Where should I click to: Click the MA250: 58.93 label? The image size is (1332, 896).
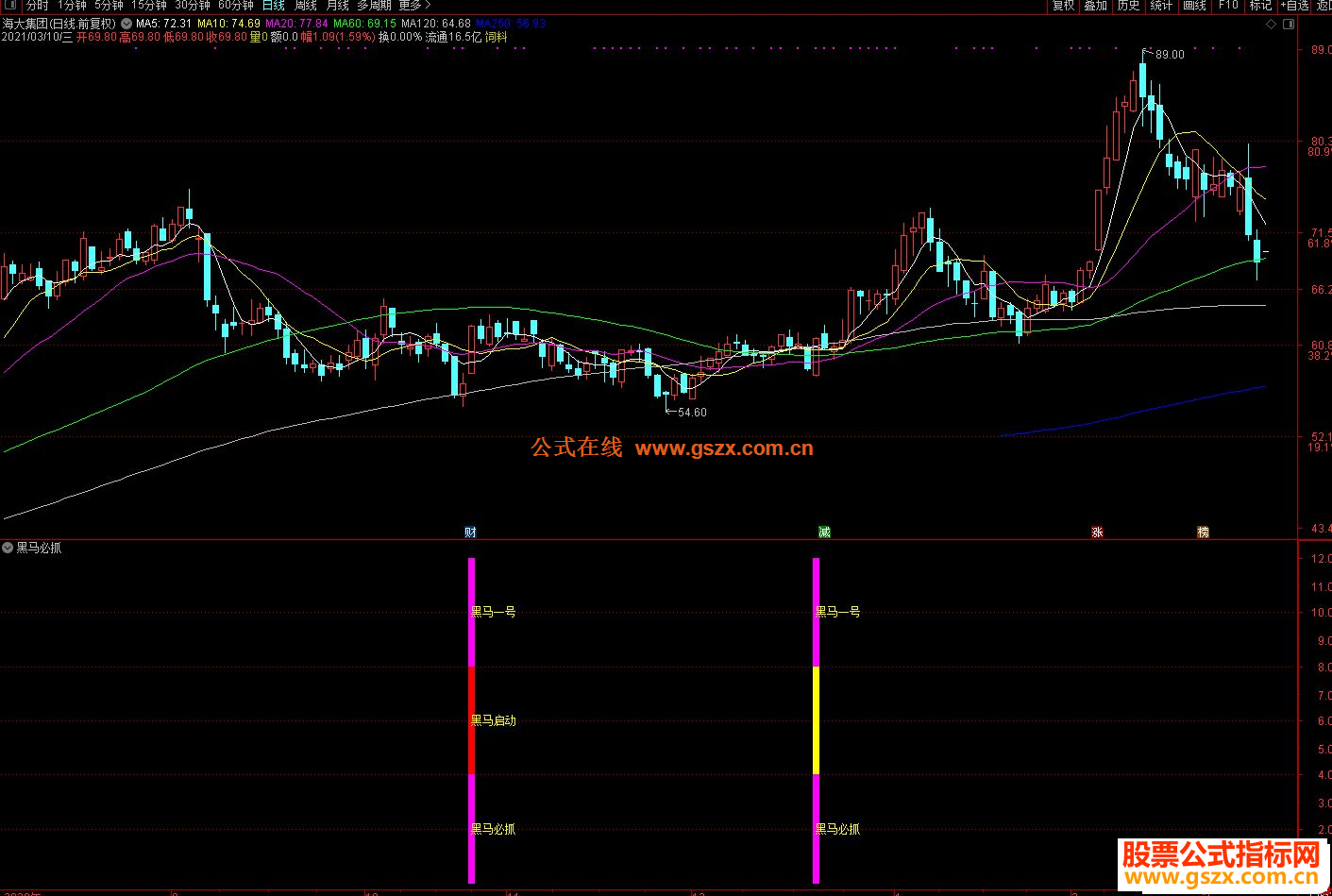click(x=511, y=24)
